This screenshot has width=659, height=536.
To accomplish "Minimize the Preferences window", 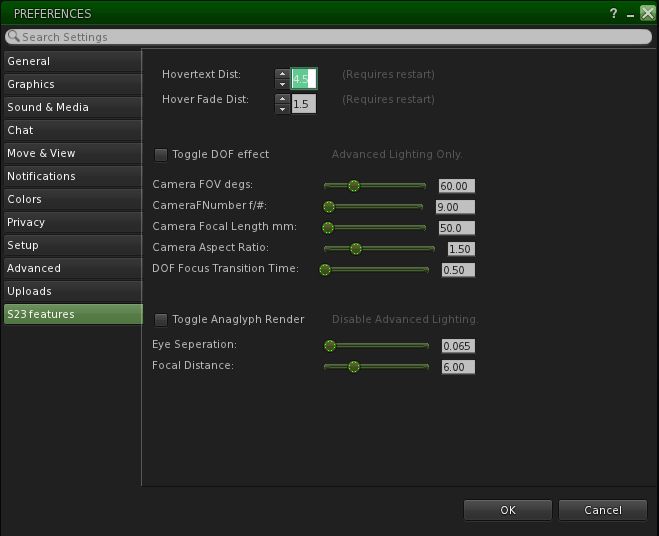I will click(x=630, y=14).
